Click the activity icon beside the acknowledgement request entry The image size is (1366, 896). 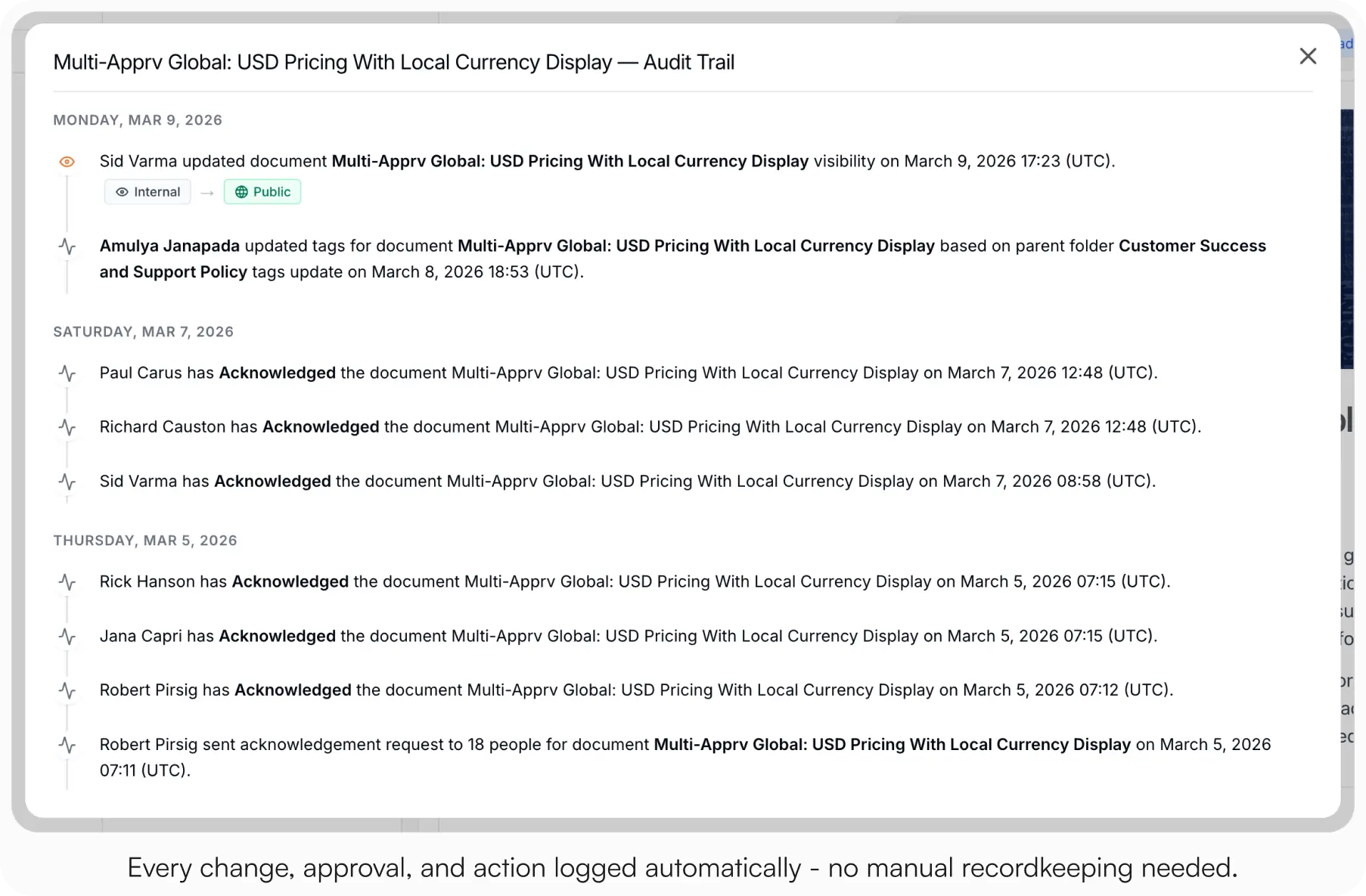click(67, 745)
